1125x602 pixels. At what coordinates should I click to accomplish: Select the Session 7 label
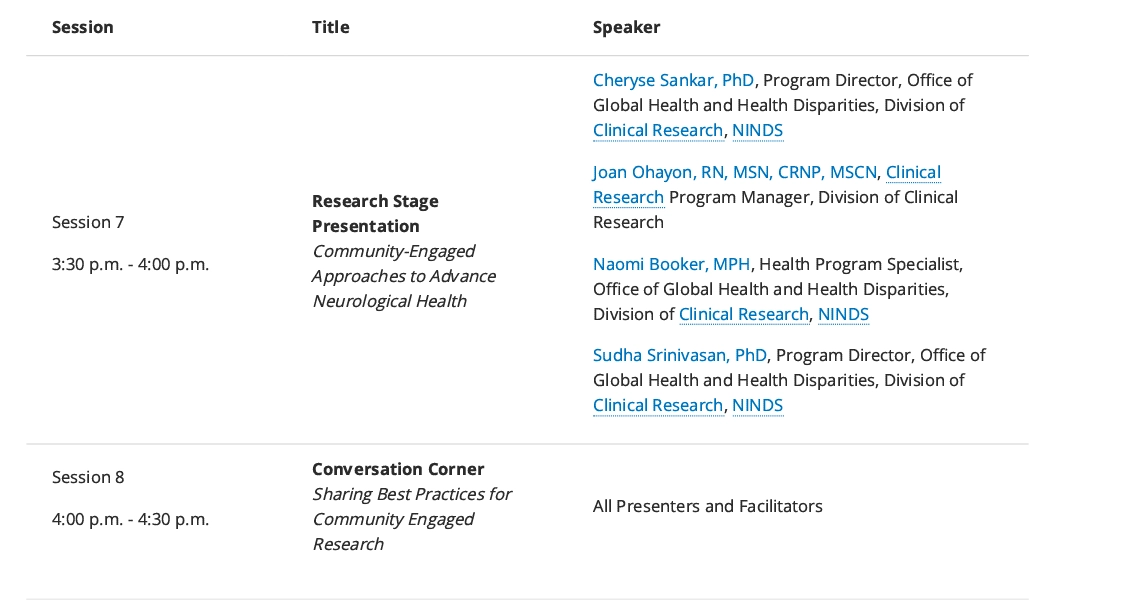click(88, 222)
